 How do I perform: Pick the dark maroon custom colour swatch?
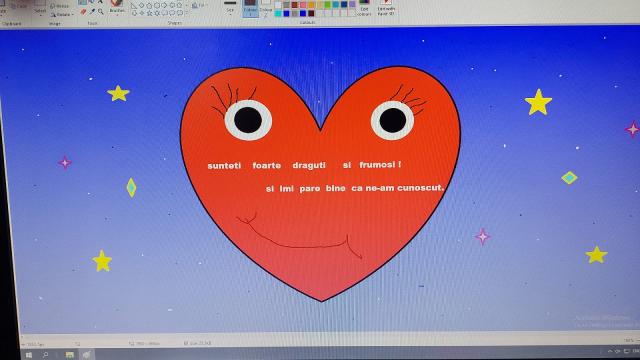point(311,13)
